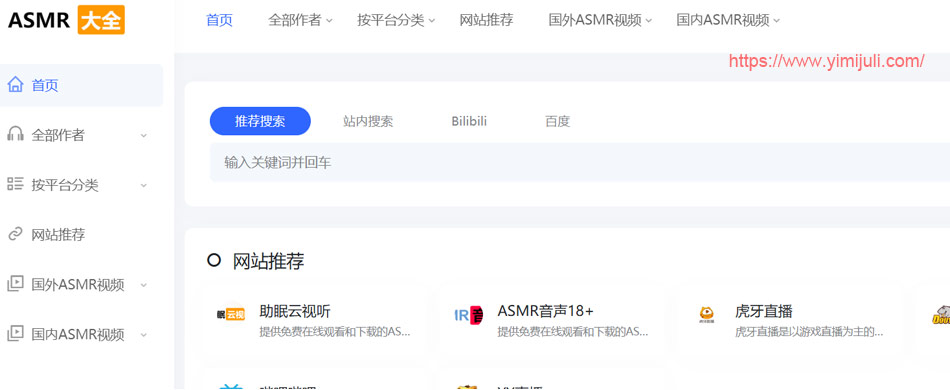The width and height of the screenshot is (950, 390).
Task: Expand sidebar 按平台分类 chevron
Action: (144, 185)
